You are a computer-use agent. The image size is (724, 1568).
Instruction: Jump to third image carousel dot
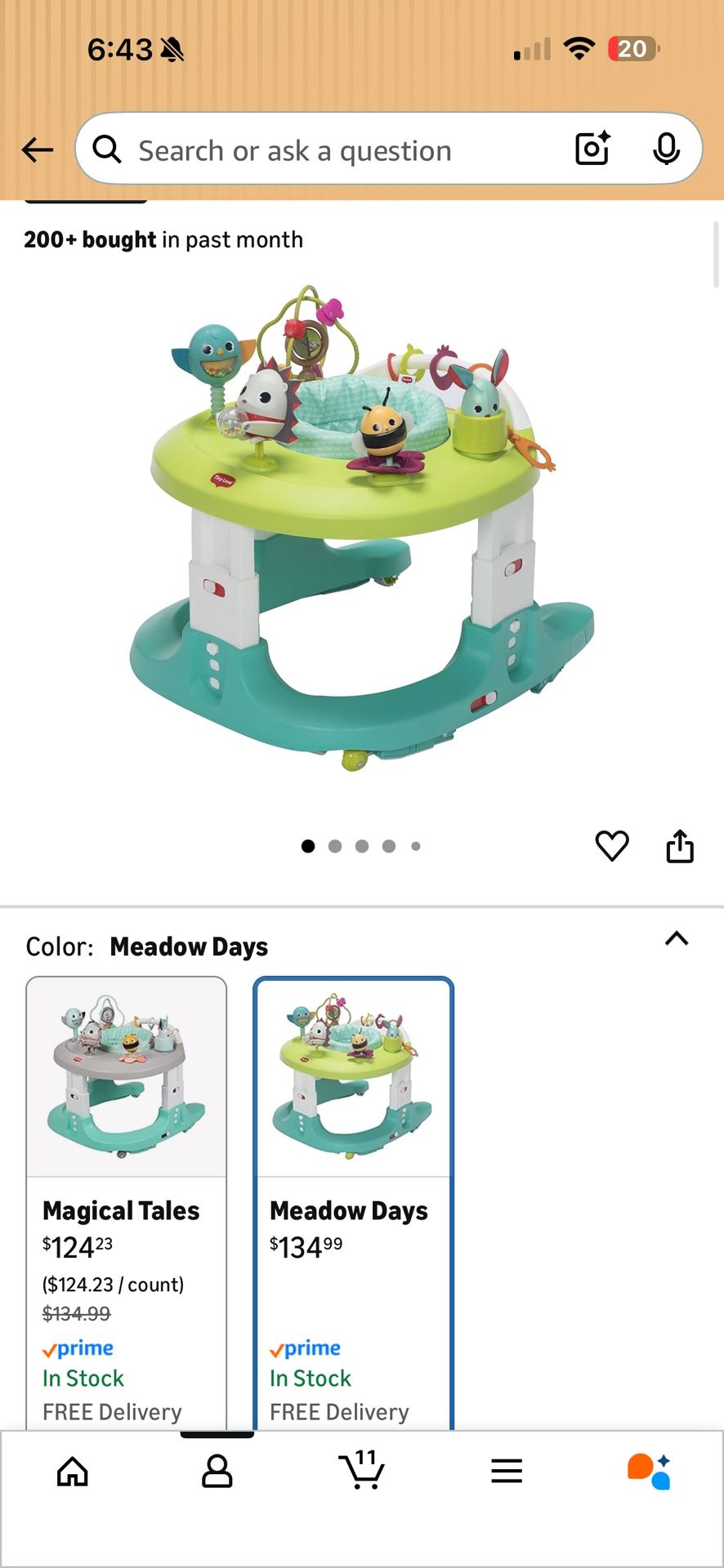[362, 846]
